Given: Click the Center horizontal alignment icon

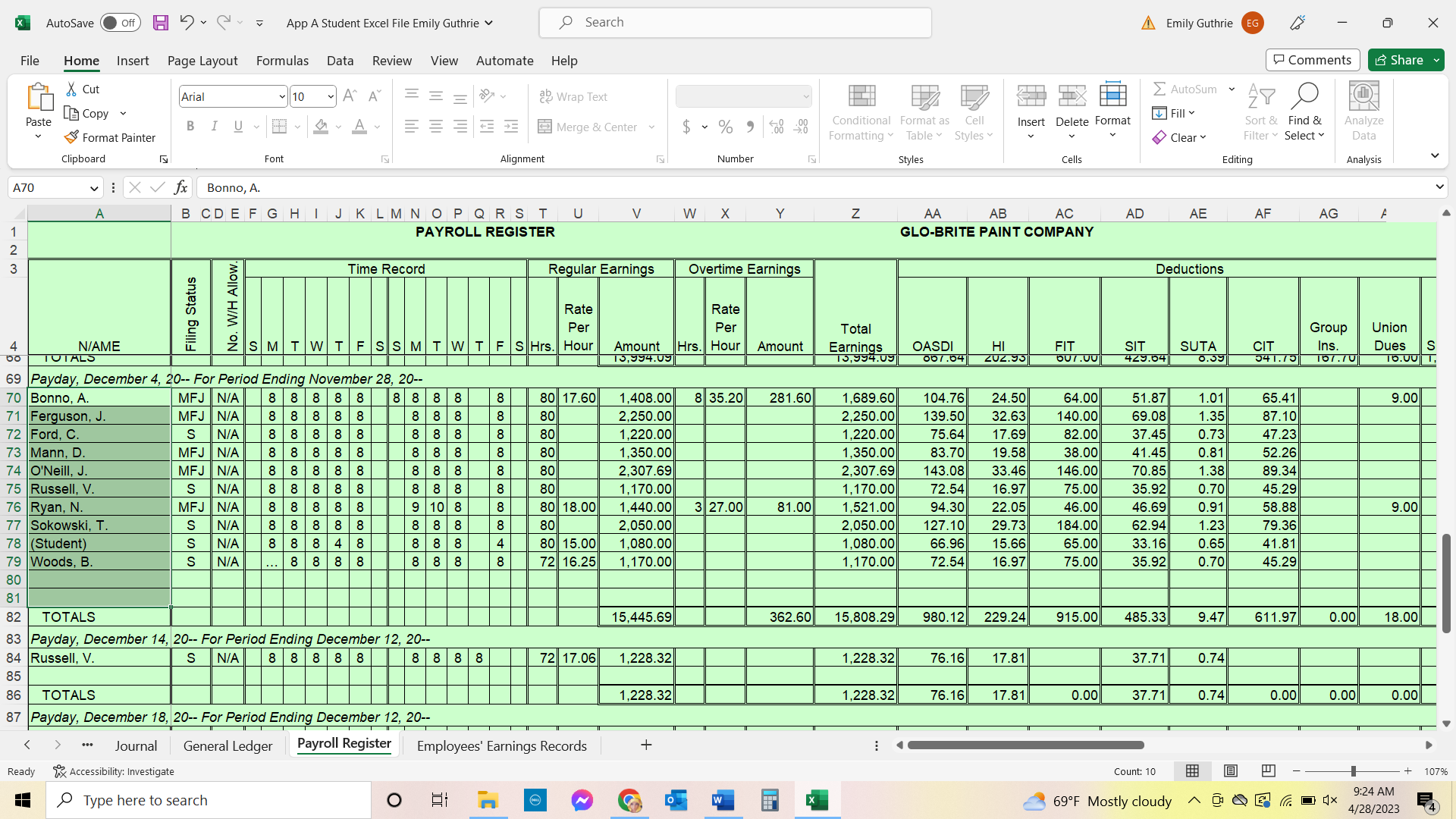Looking at the screenshot, I should point(435,127).
